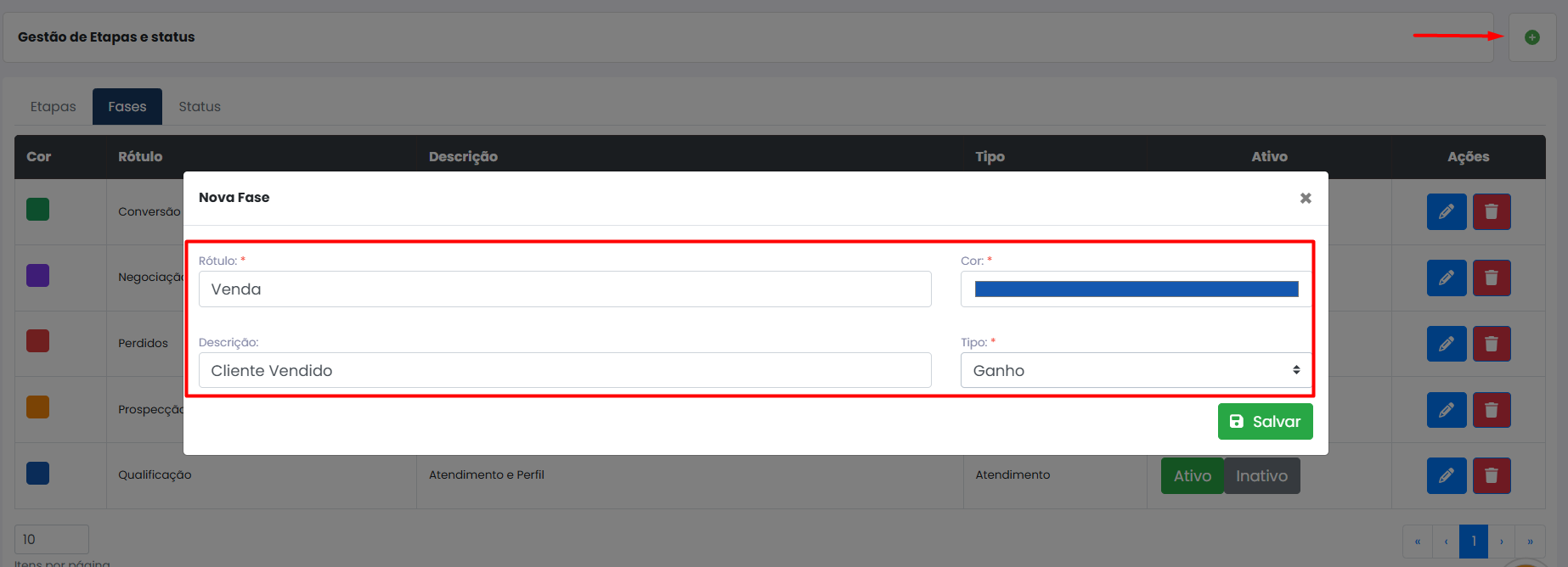This screenshot has height=567, width=1568.
Task: Set Qualificação to Inativo
Action: pyautogui.click(x=1261, y=476)
